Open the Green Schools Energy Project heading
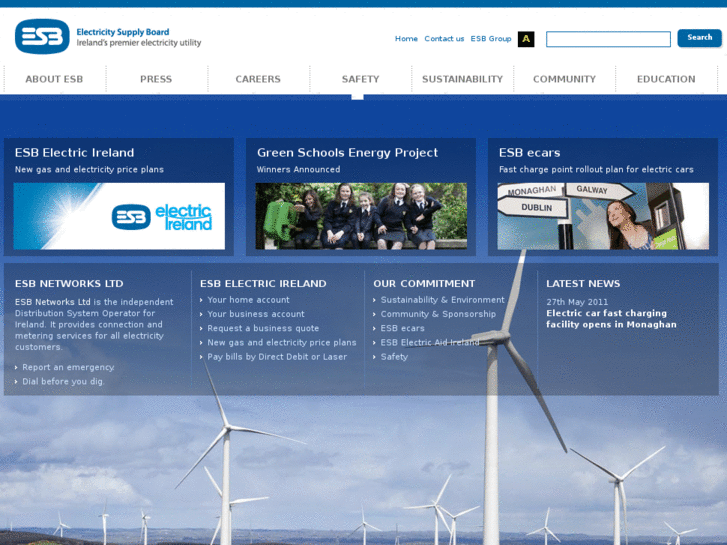 [347, 153]
